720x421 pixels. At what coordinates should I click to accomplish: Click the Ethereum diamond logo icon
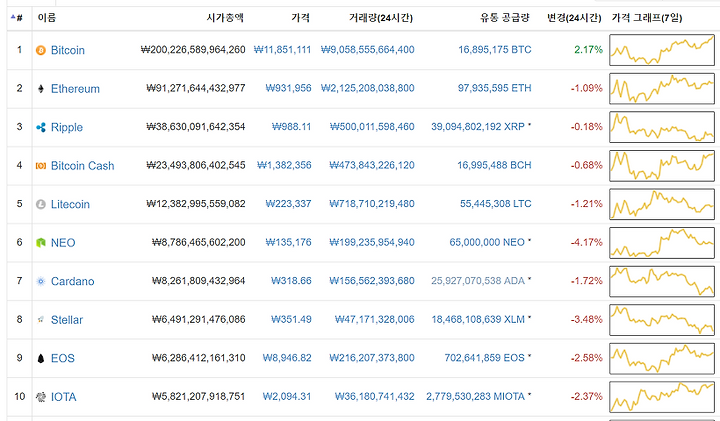[41, 89]
